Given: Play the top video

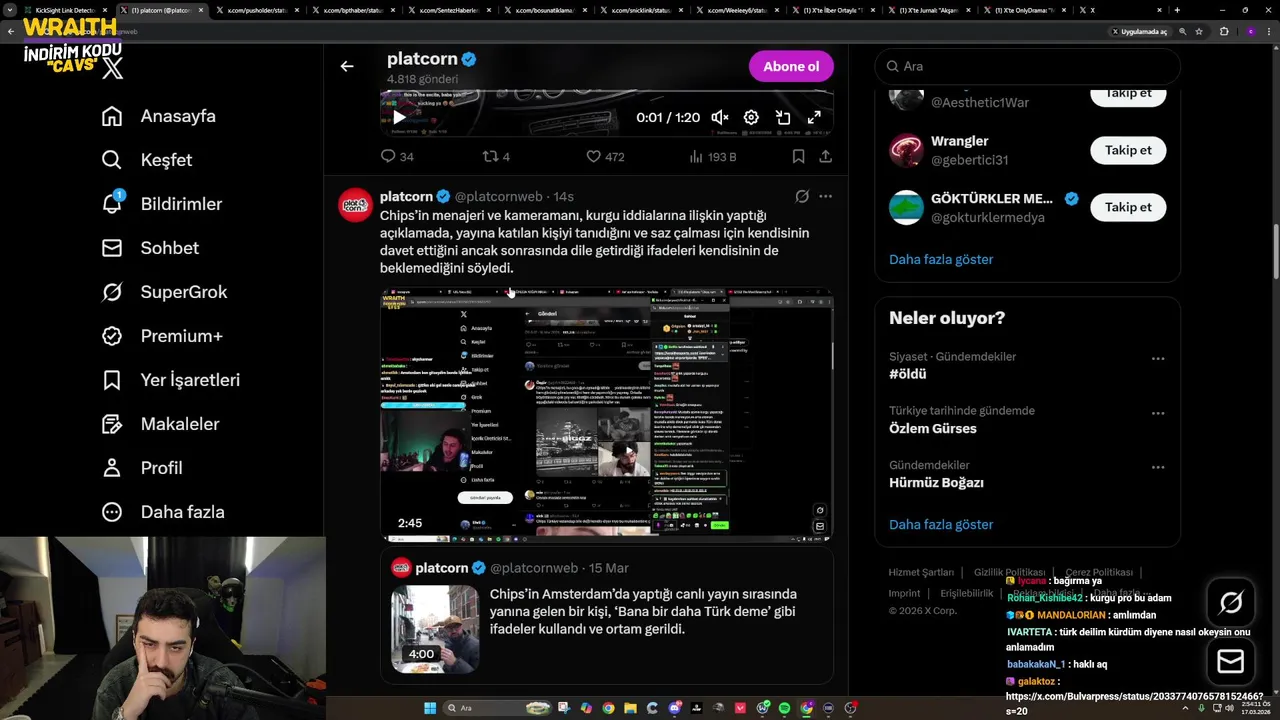Looking at the screenshot, I should point(399,117).
